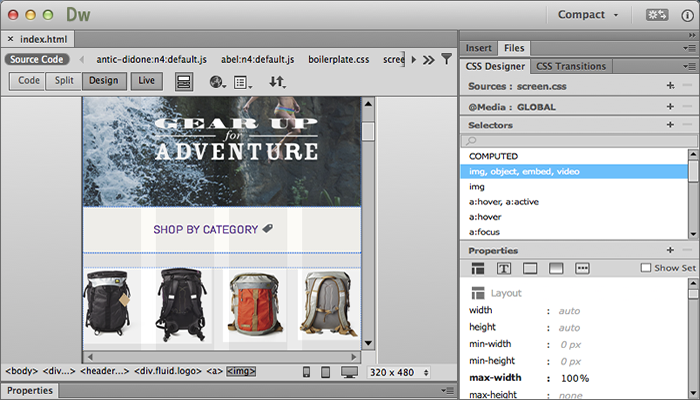Open the file management arrows dropdown
This screenshot has height=400, width=700.
pyautogui.click(x=277, y=82)
